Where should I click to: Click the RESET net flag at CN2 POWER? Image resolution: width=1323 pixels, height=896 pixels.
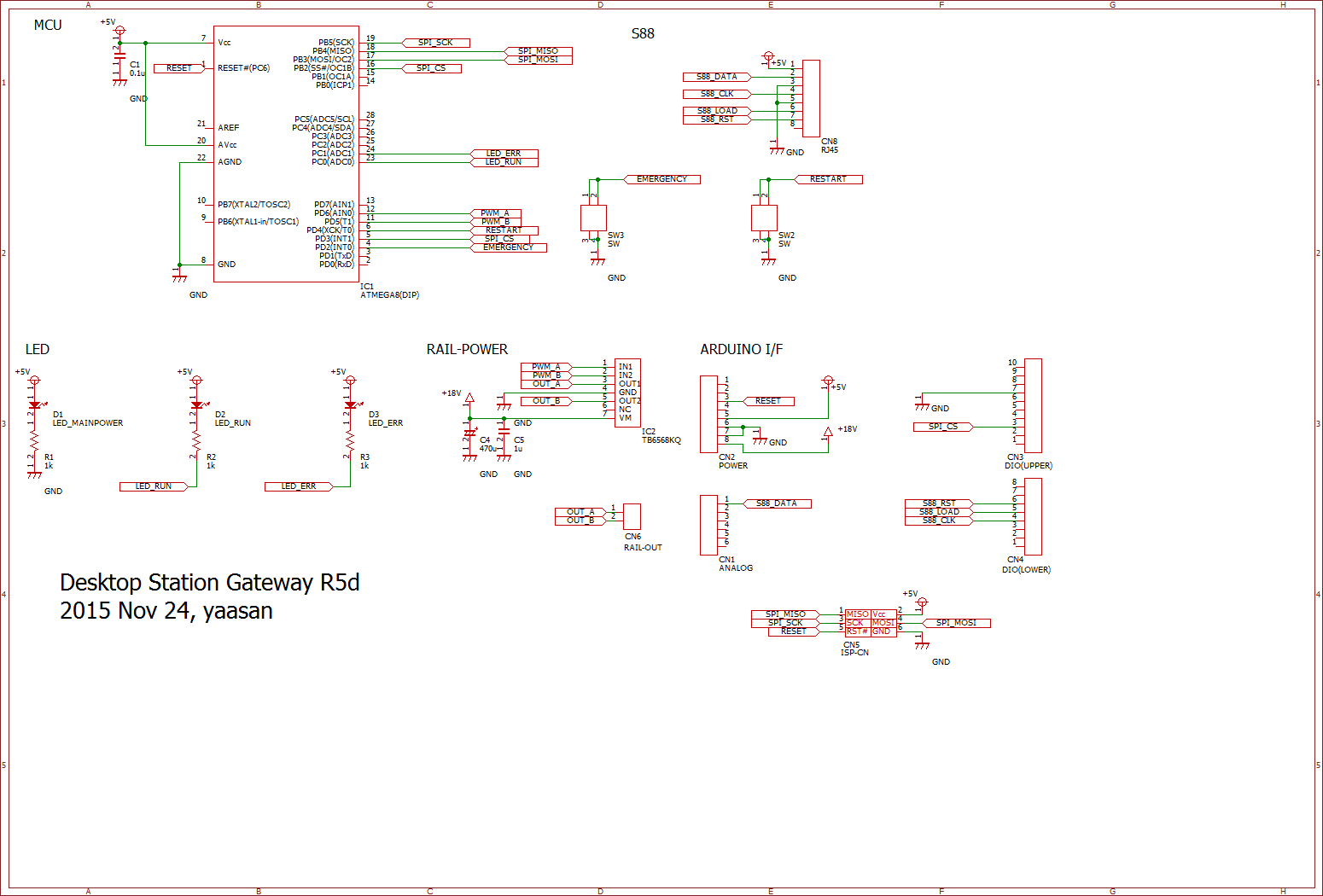768,401
